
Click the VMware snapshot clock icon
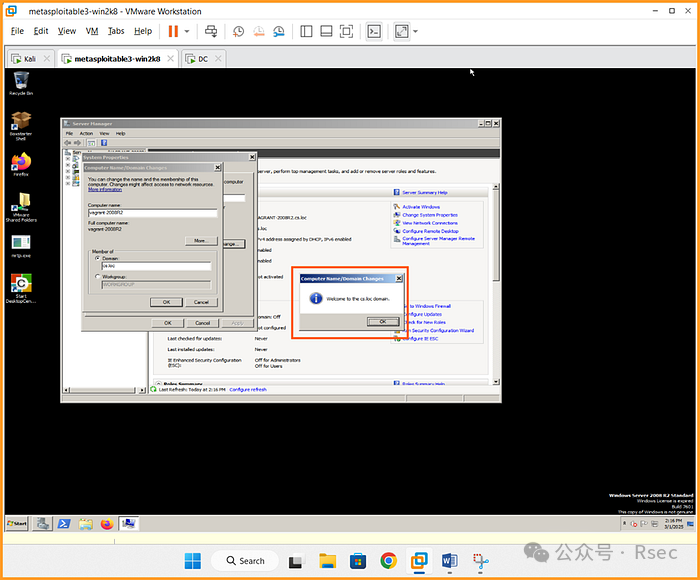[x=238, y=31]
